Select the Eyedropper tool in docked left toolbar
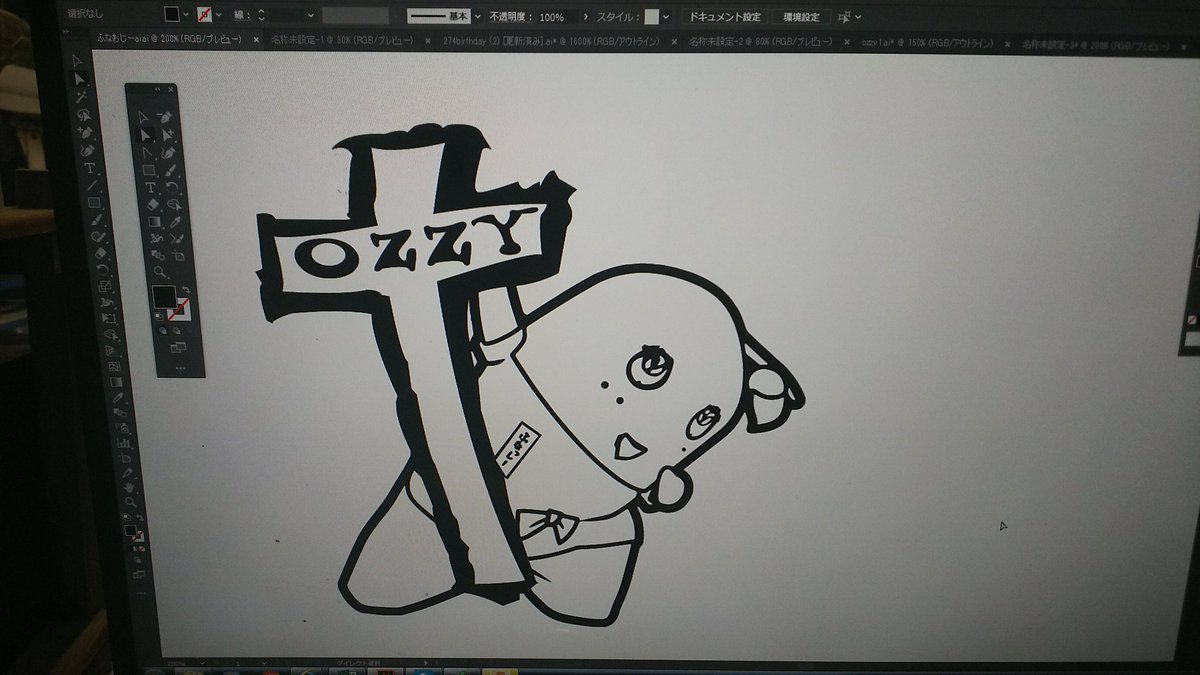The width and height of the screenshot is (1200, 675). tap(116, 398)
